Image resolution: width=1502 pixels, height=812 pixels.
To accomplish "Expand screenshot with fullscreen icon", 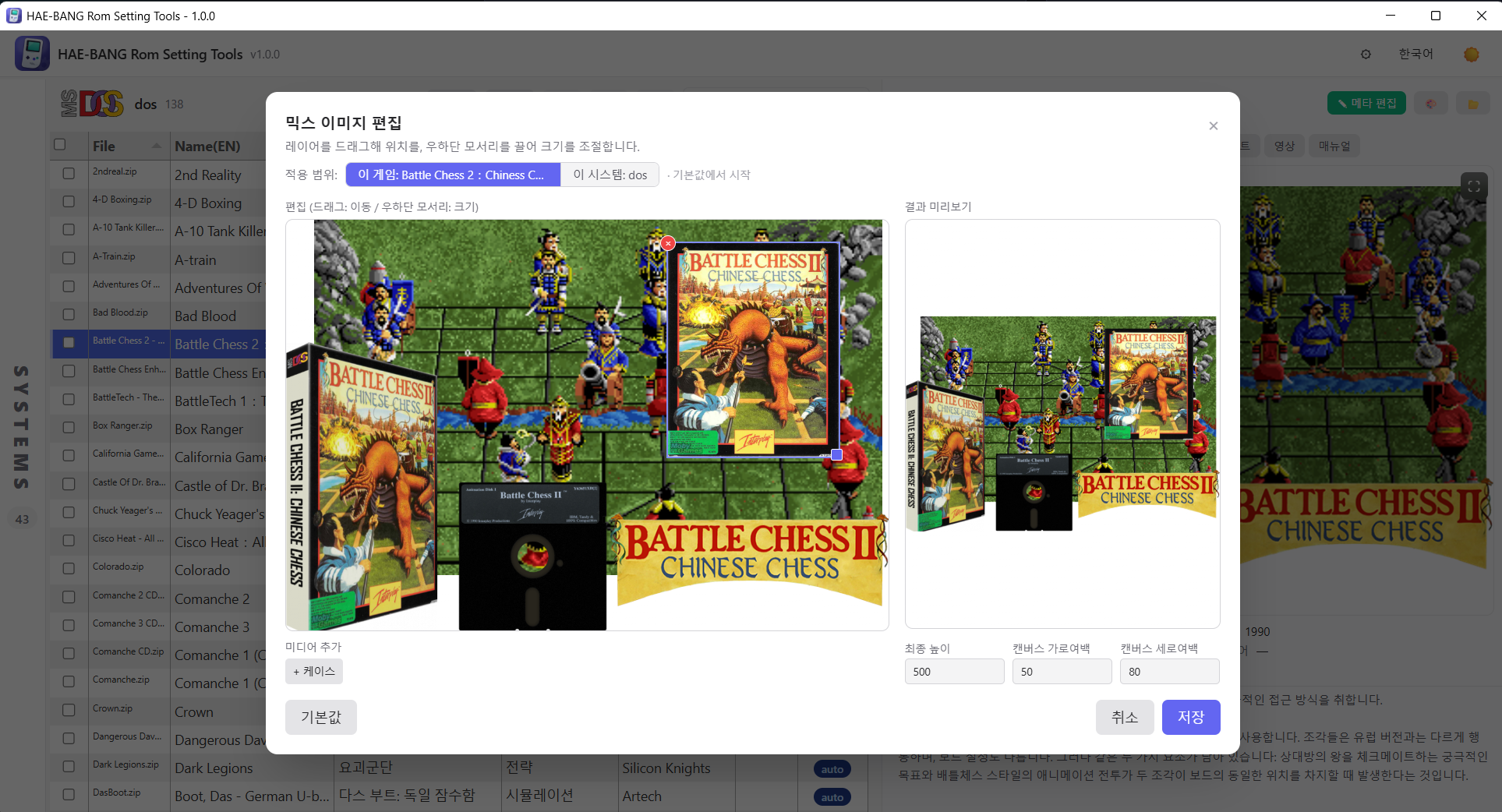I will (x=1474, y=186).
